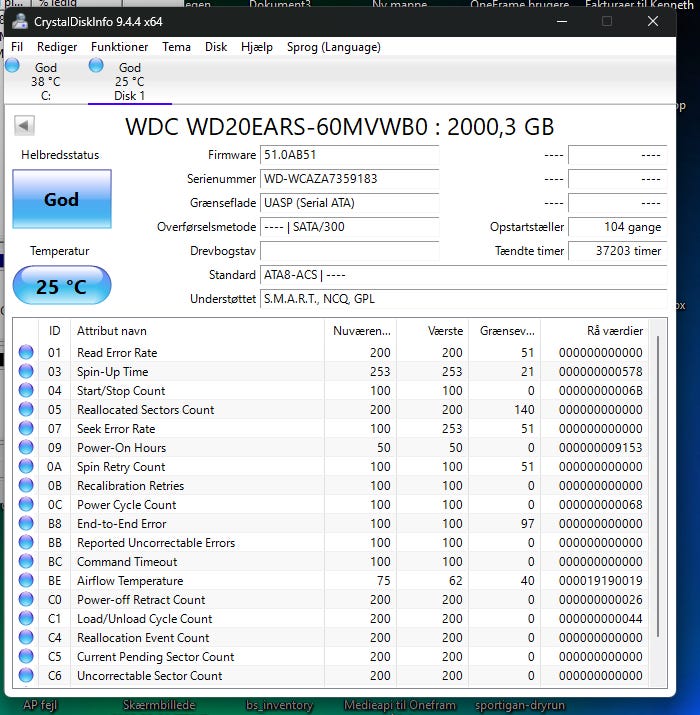
Task: Click the serial number field WD-WCAZA7359183
Action: [x=349, y=179]
